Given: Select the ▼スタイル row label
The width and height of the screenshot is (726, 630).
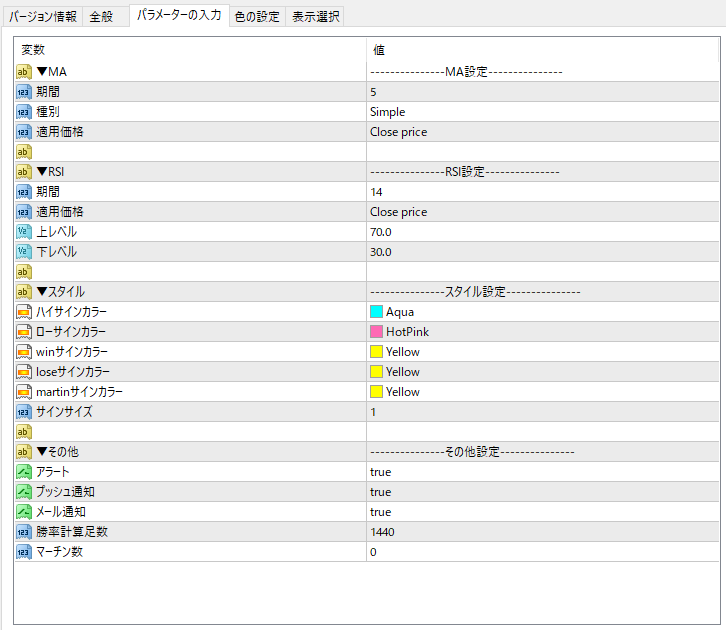Looking at the screenshot, I should click(61, 292).
